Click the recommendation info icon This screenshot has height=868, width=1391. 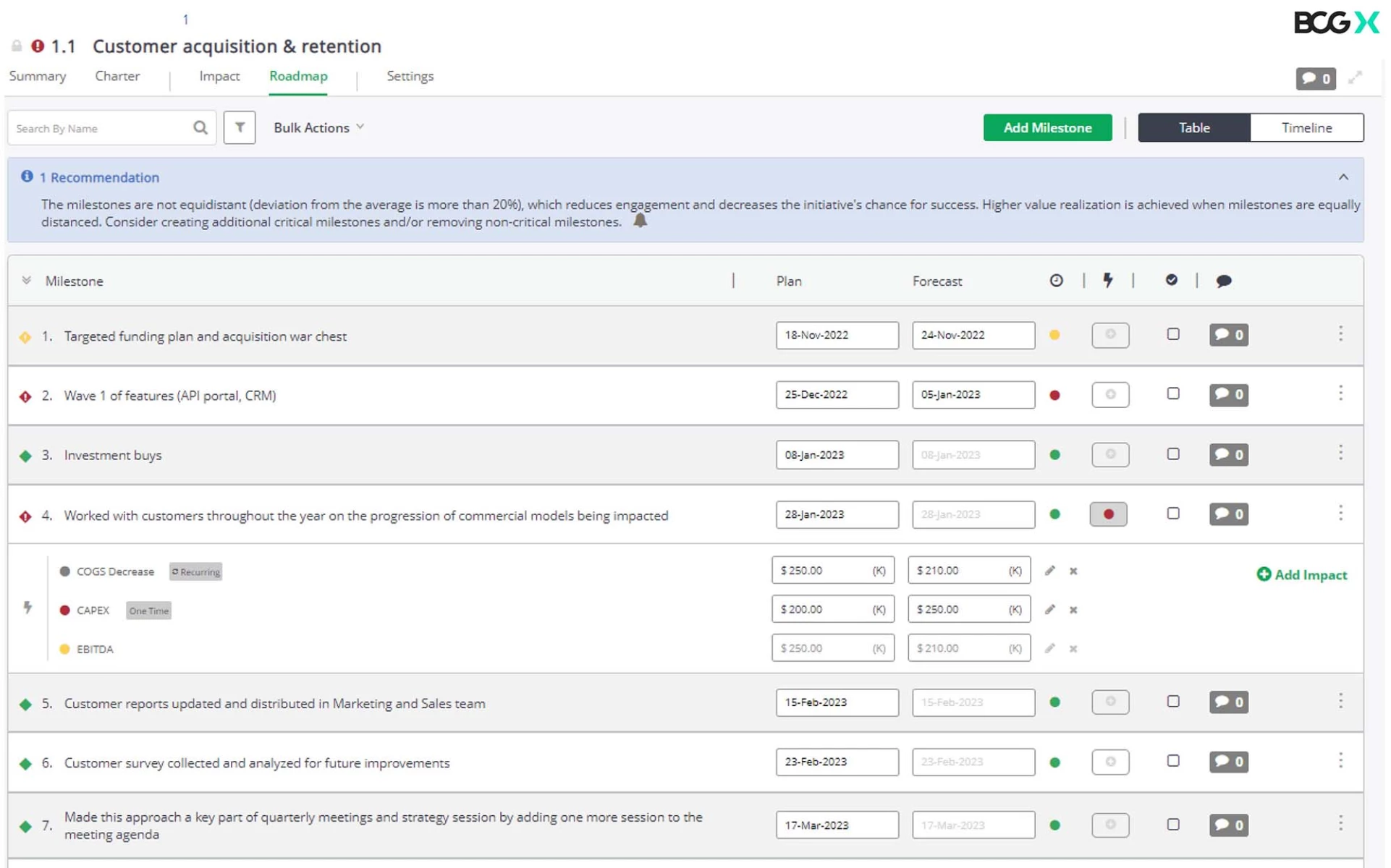tap(27, 176)
